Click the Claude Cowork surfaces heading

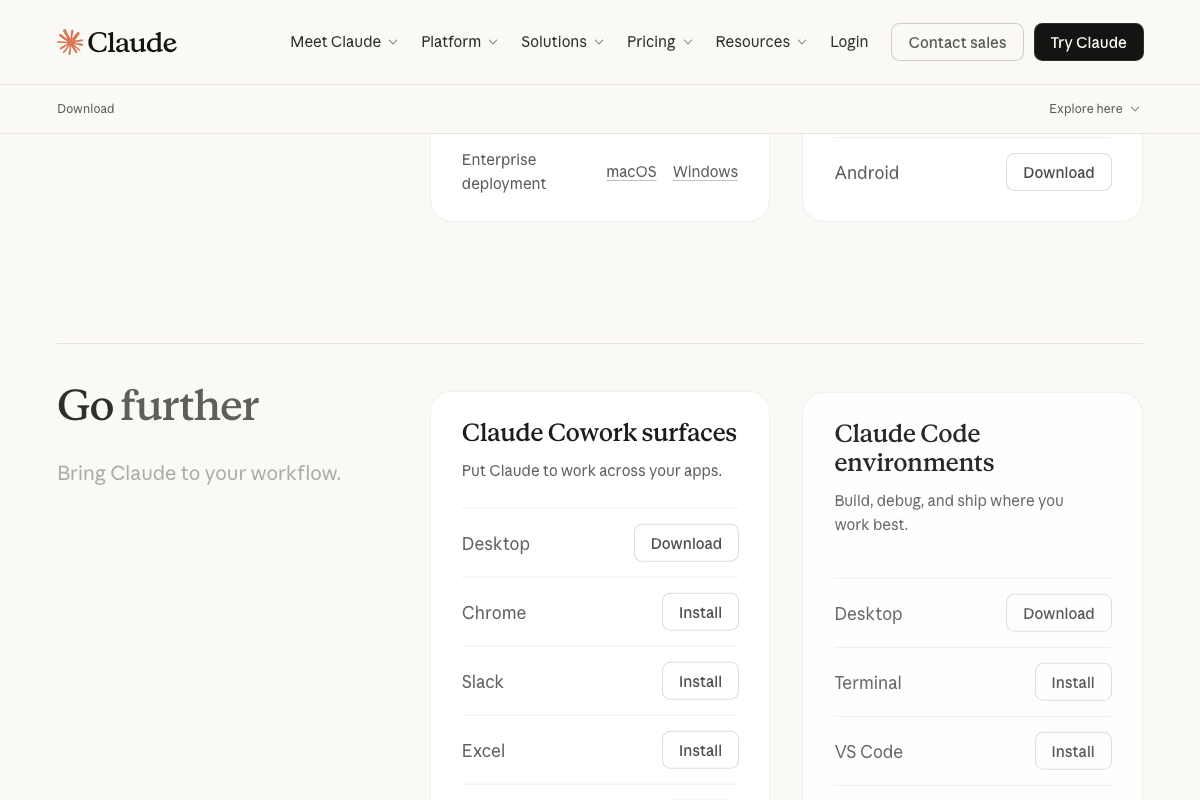(599, 432)
